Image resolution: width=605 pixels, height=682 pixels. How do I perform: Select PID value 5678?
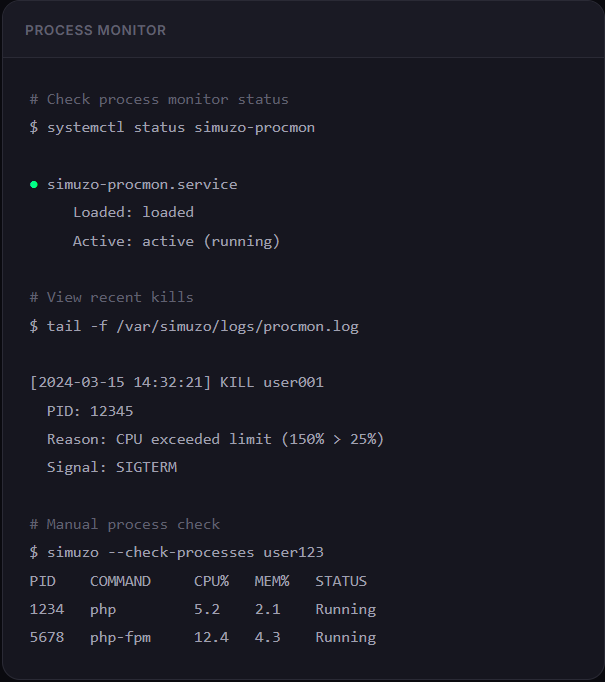pos(47,638)
